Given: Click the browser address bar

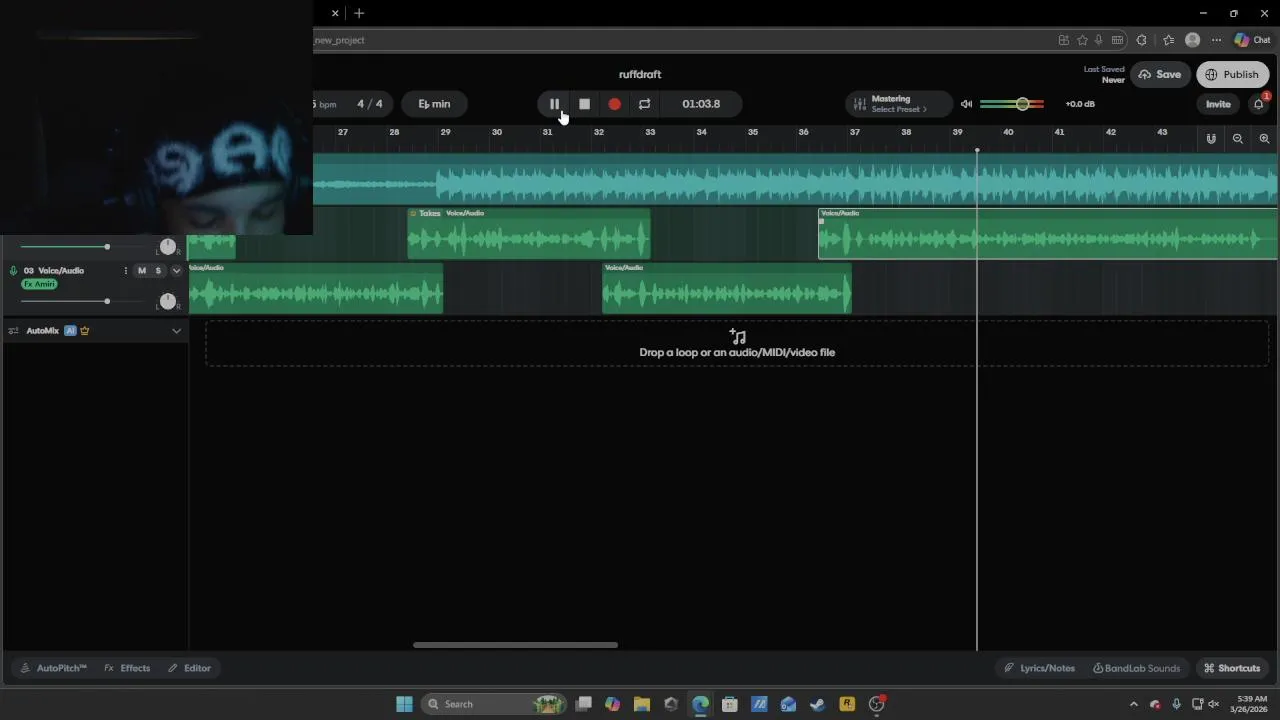Looking at the screenshot, I should click(x=680, y=40).
